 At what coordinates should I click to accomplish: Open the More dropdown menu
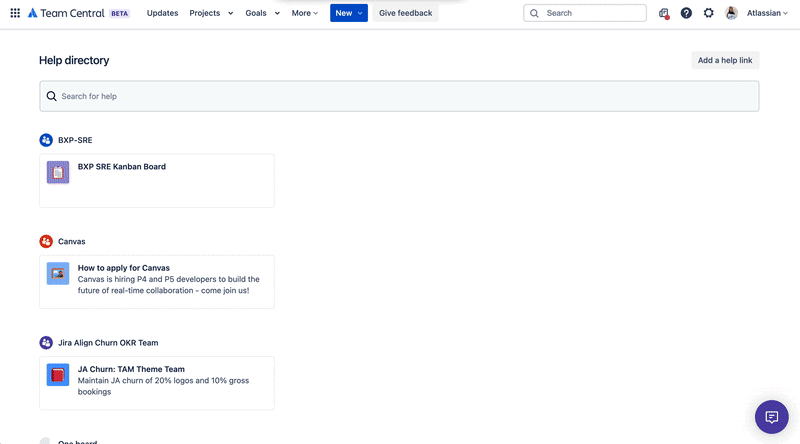[305, 13]
